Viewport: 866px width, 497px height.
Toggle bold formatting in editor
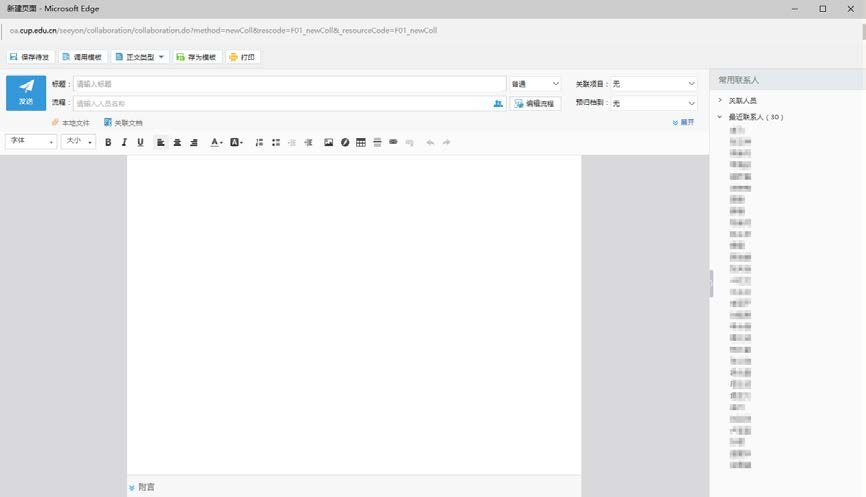[108, 142]
